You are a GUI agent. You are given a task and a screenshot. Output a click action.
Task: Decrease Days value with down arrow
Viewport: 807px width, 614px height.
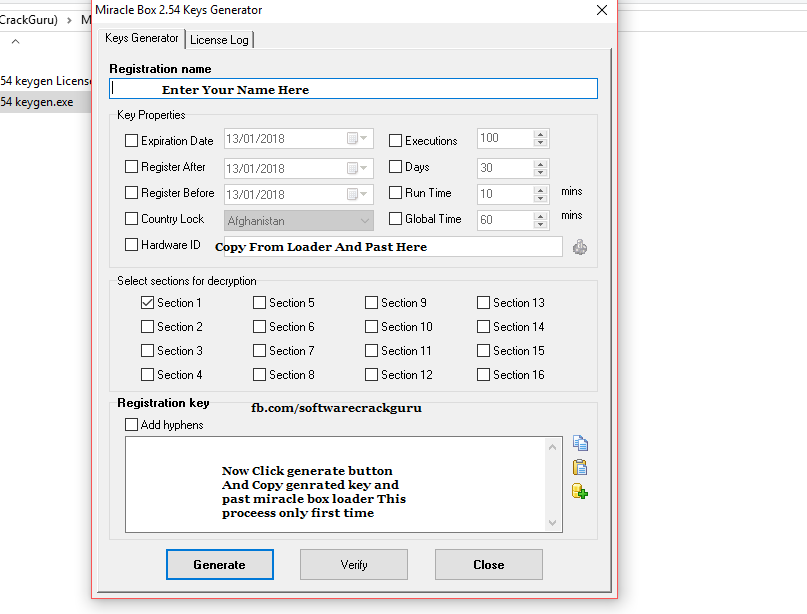click(x=540, y=172)
